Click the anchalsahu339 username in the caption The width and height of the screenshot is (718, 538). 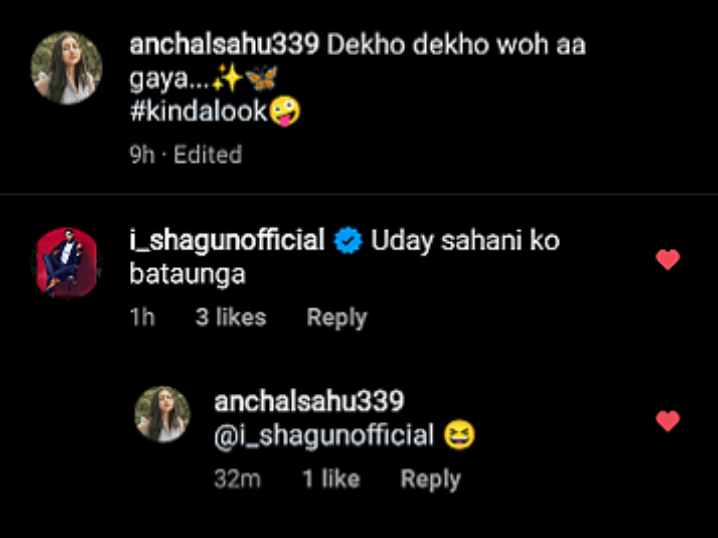pyautogui.click(x=224, y=45)
